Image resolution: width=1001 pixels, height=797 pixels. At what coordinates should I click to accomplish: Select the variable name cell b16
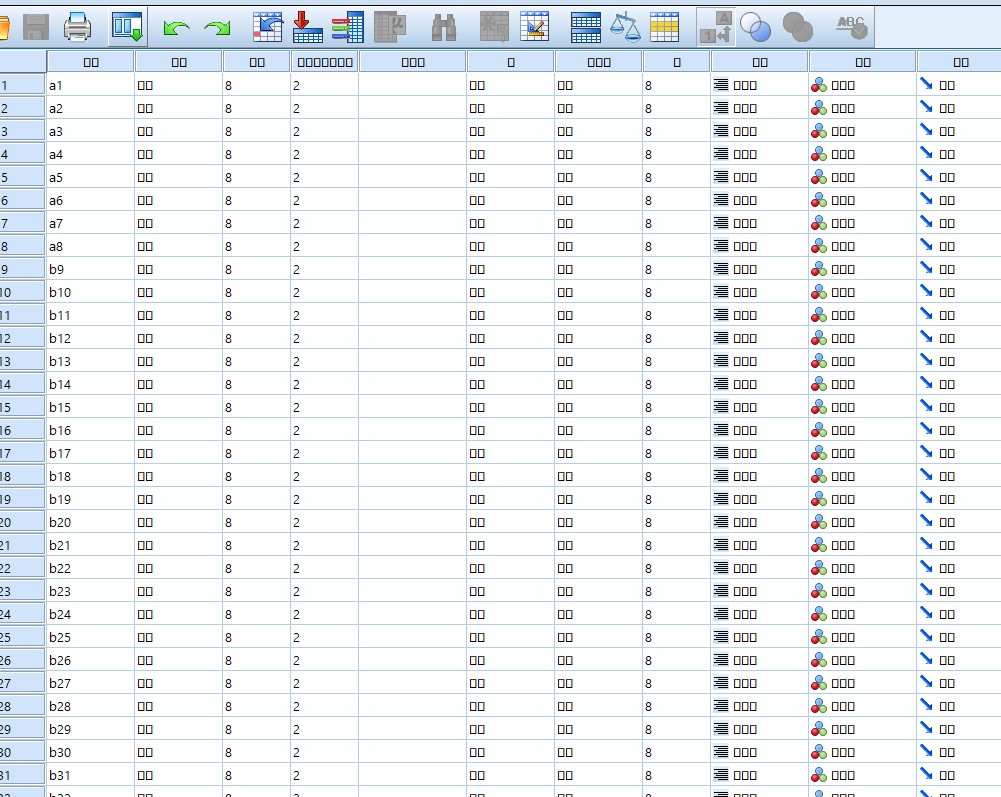tap(90, 430)
